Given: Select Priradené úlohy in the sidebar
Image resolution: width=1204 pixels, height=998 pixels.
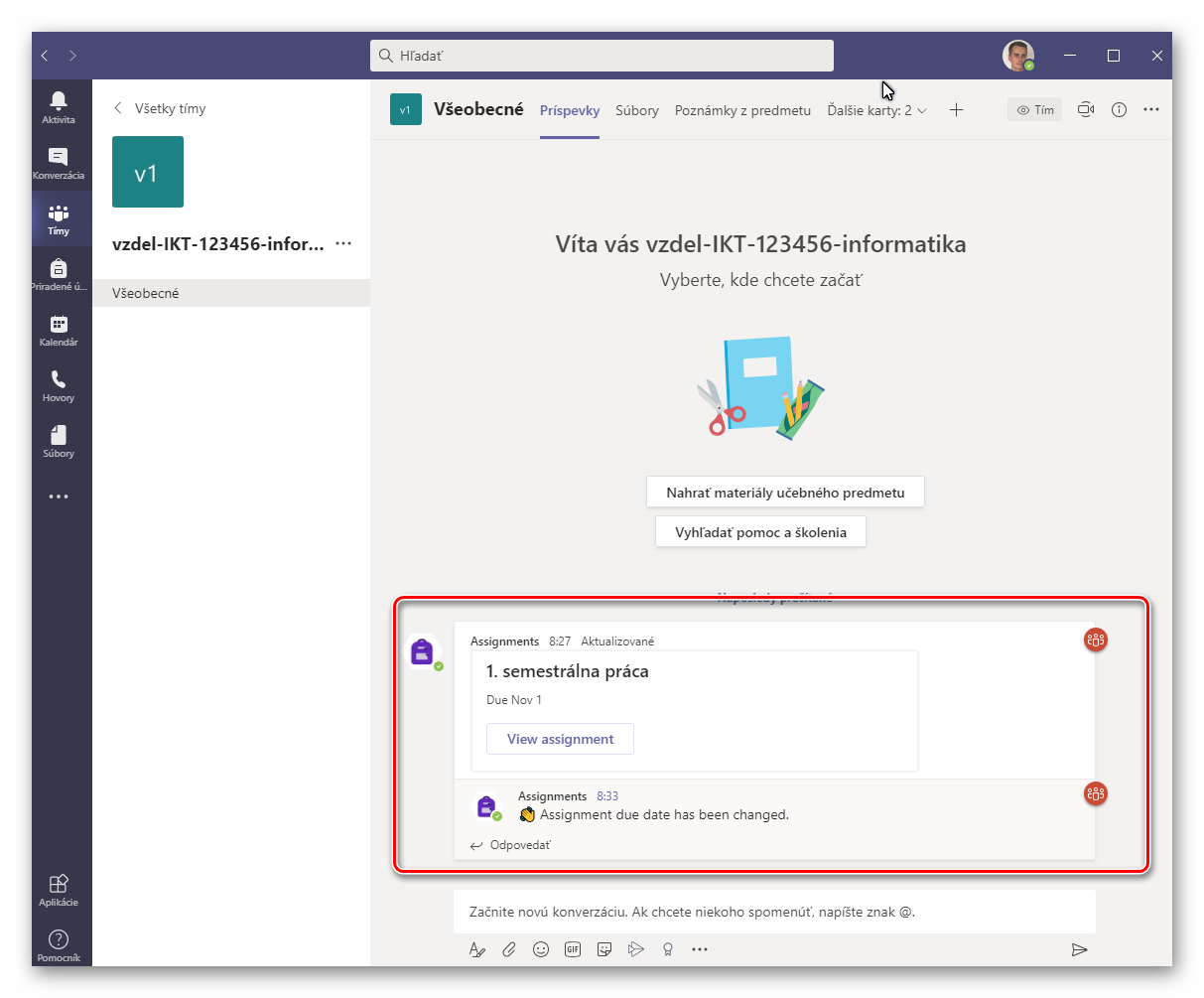Looking at the screenshot, I should [59, 273].
